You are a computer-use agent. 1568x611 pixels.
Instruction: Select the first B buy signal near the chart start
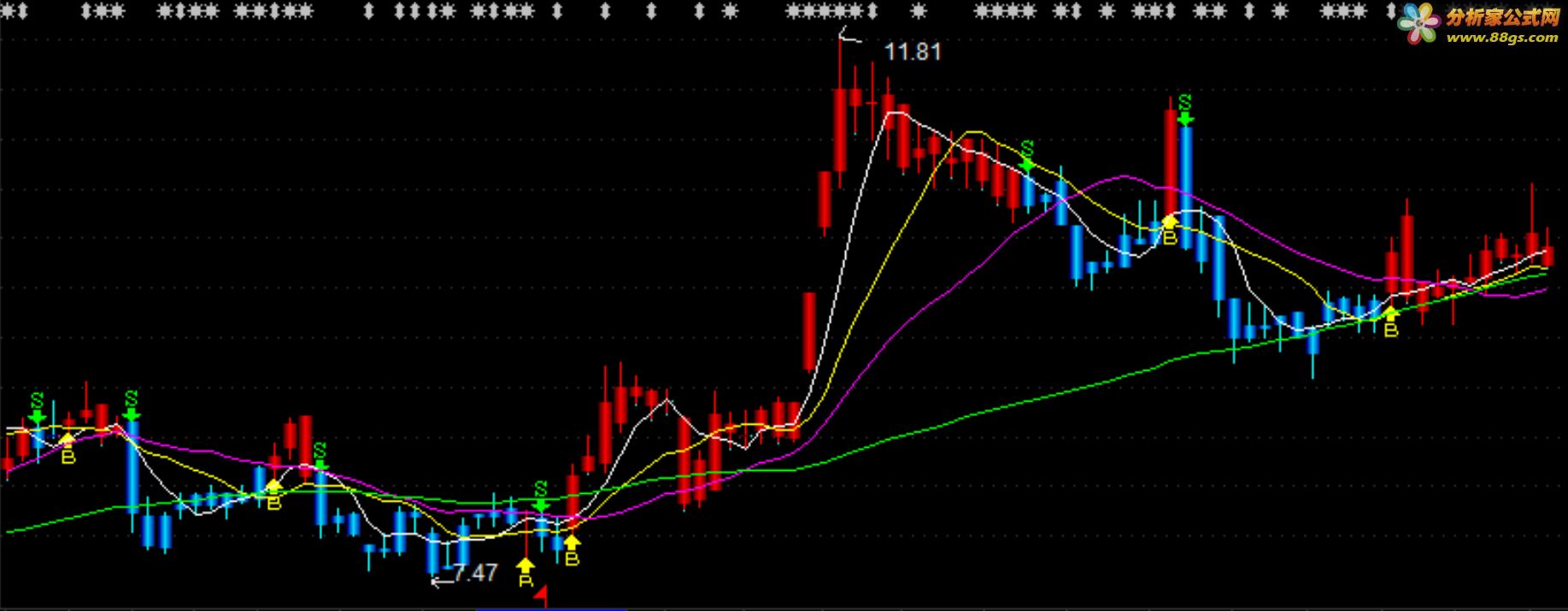[x=68, y=449]
